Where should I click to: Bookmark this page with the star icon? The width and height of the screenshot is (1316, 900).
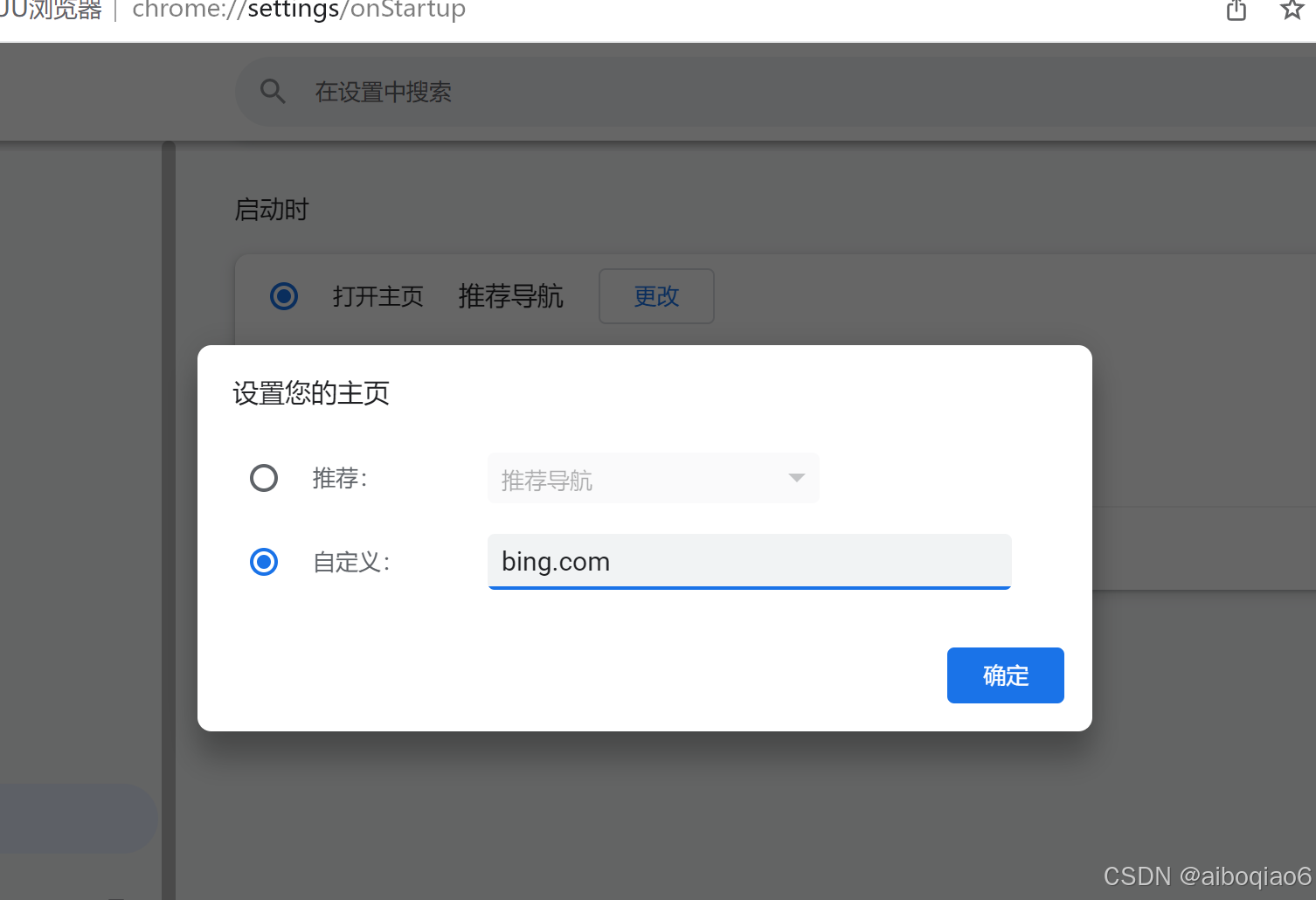coord(1292,10)
